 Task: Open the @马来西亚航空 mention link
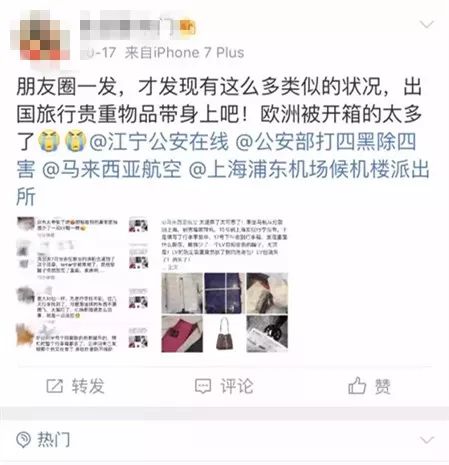(x=112, y=169)
